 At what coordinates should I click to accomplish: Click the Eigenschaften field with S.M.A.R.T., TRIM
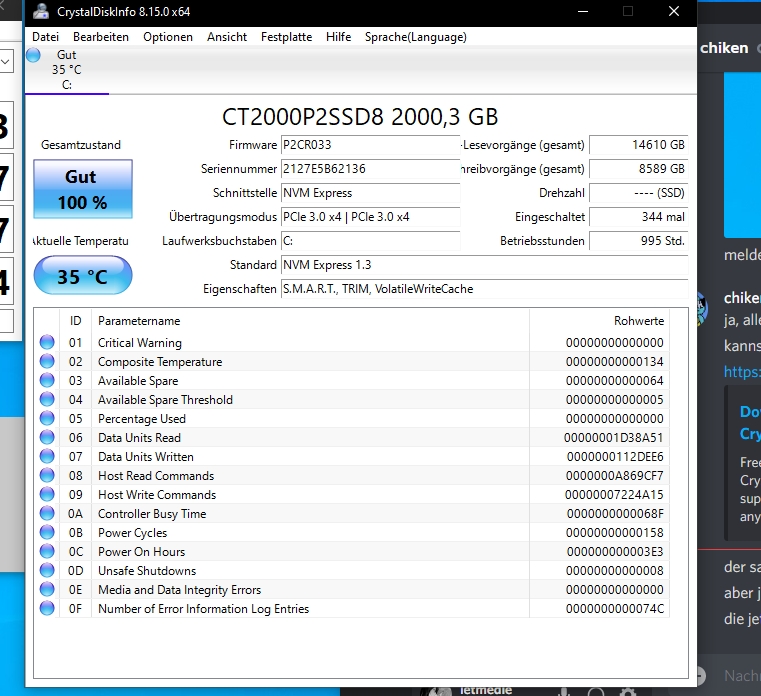484,289
